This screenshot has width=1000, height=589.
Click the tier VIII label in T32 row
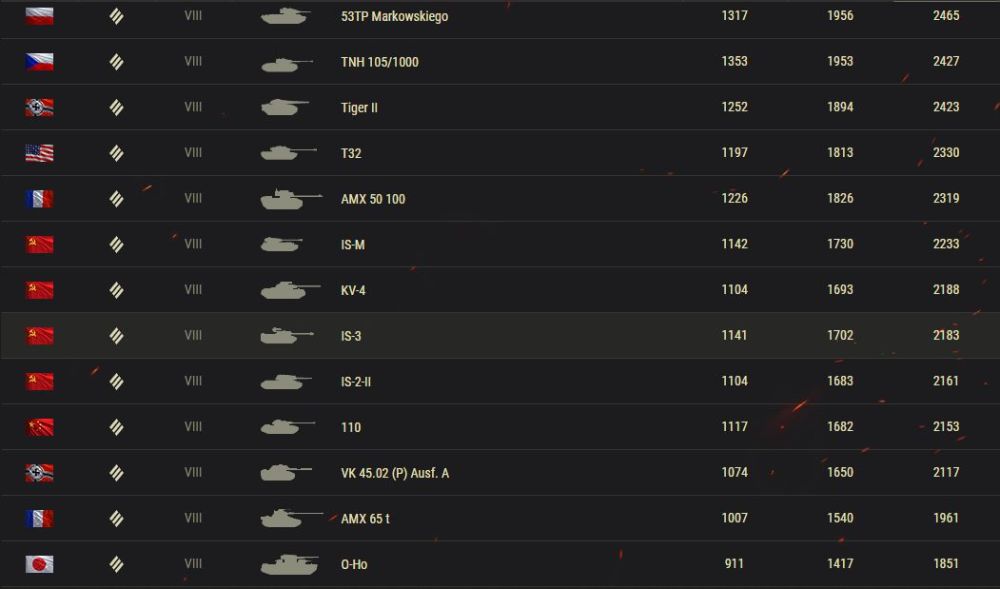coord(193,152)
